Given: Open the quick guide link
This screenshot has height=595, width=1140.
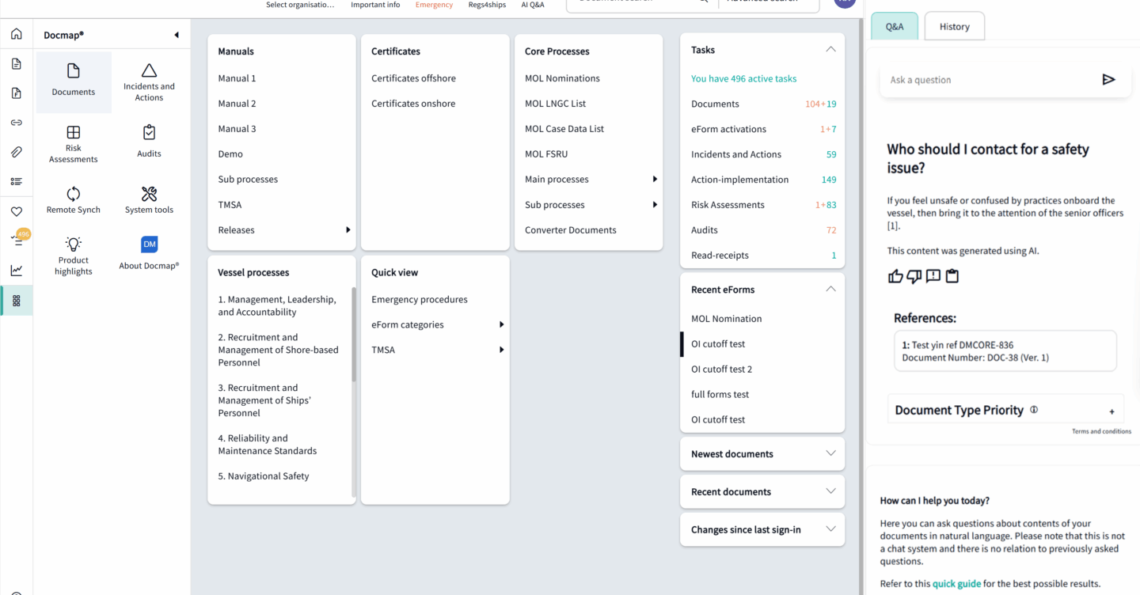Looking at the screenshot, I should coord(956,584).
